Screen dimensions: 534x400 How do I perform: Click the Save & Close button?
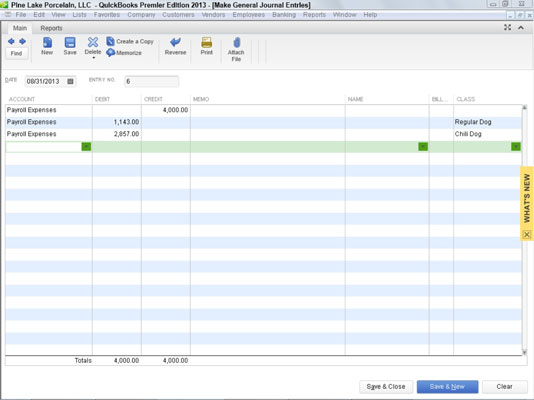click(x=386, y=386)
